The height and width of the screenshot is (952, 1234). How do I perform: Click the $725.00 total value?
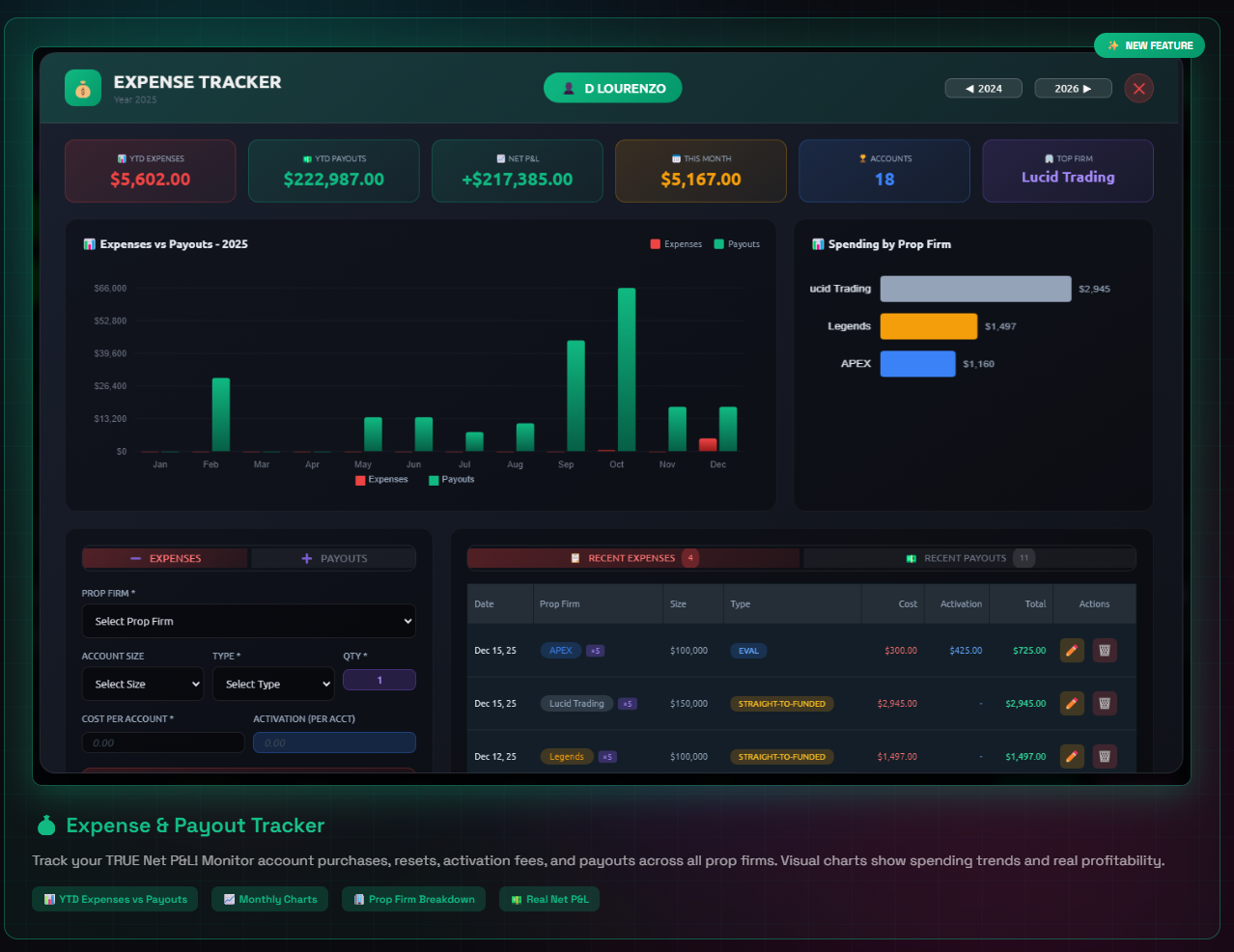1029,651
